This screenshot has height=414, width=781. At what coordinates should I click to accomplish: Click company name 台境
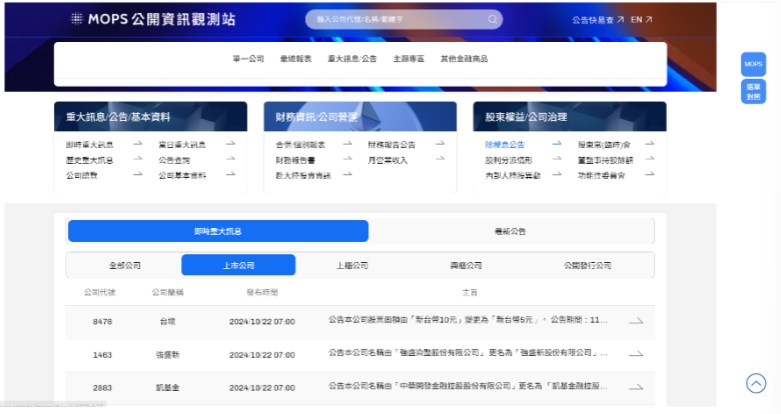167,322
